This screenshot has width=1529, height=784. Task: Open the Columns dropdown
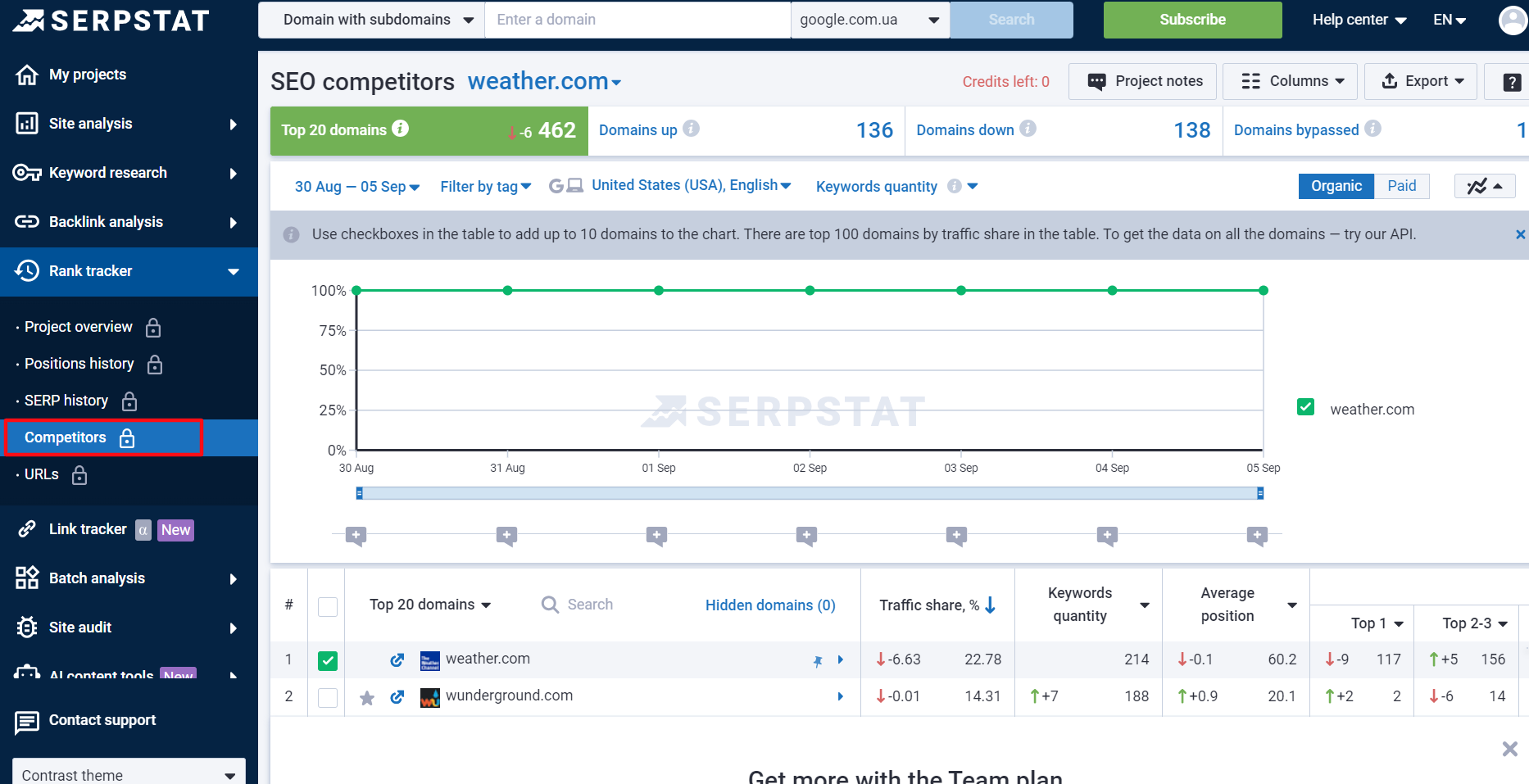pyautogui.click(x=1290, y=82)
